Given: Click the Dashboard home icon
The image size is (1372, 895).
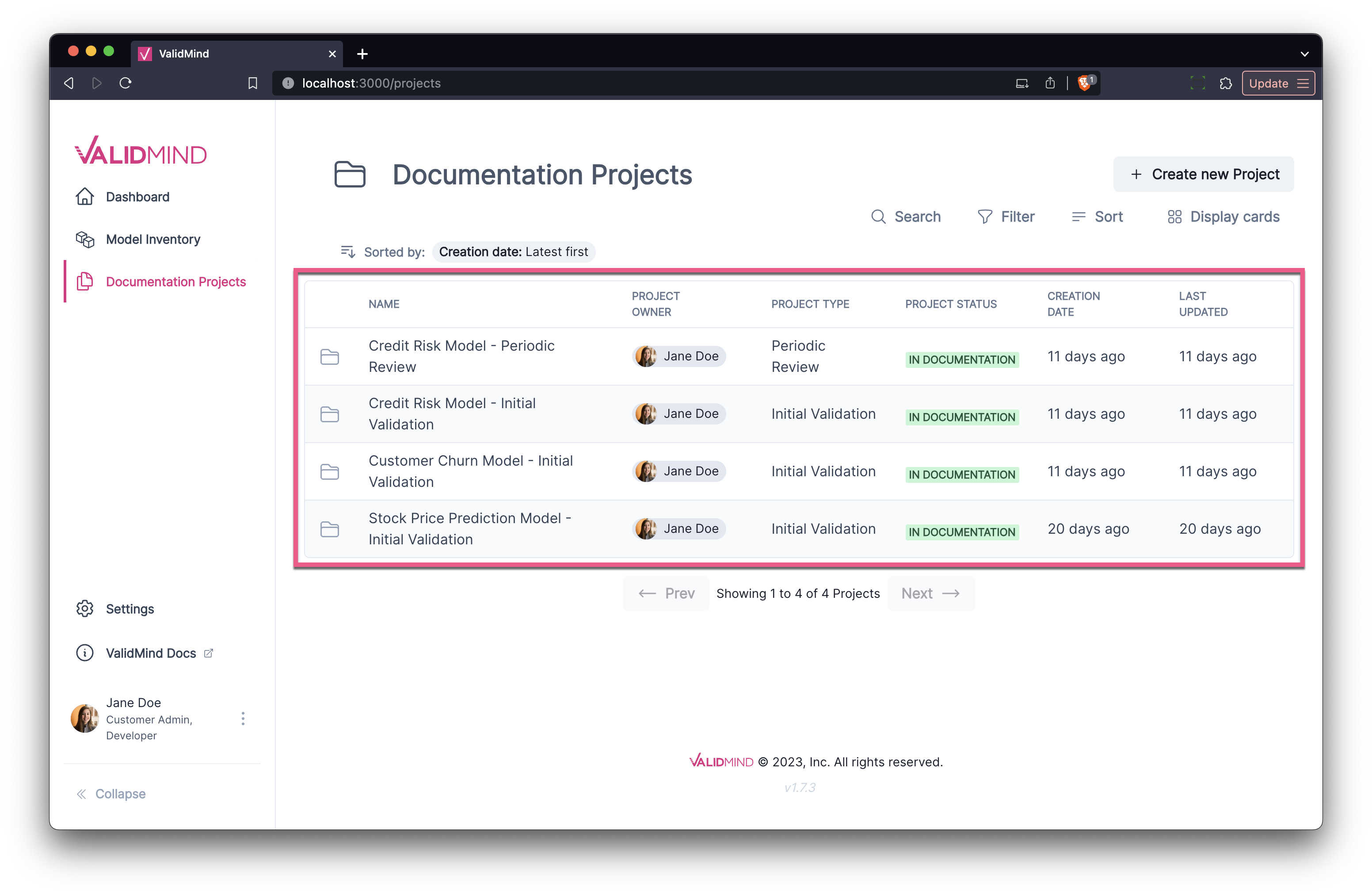Looking at the screenshot, I should [85, 197].
